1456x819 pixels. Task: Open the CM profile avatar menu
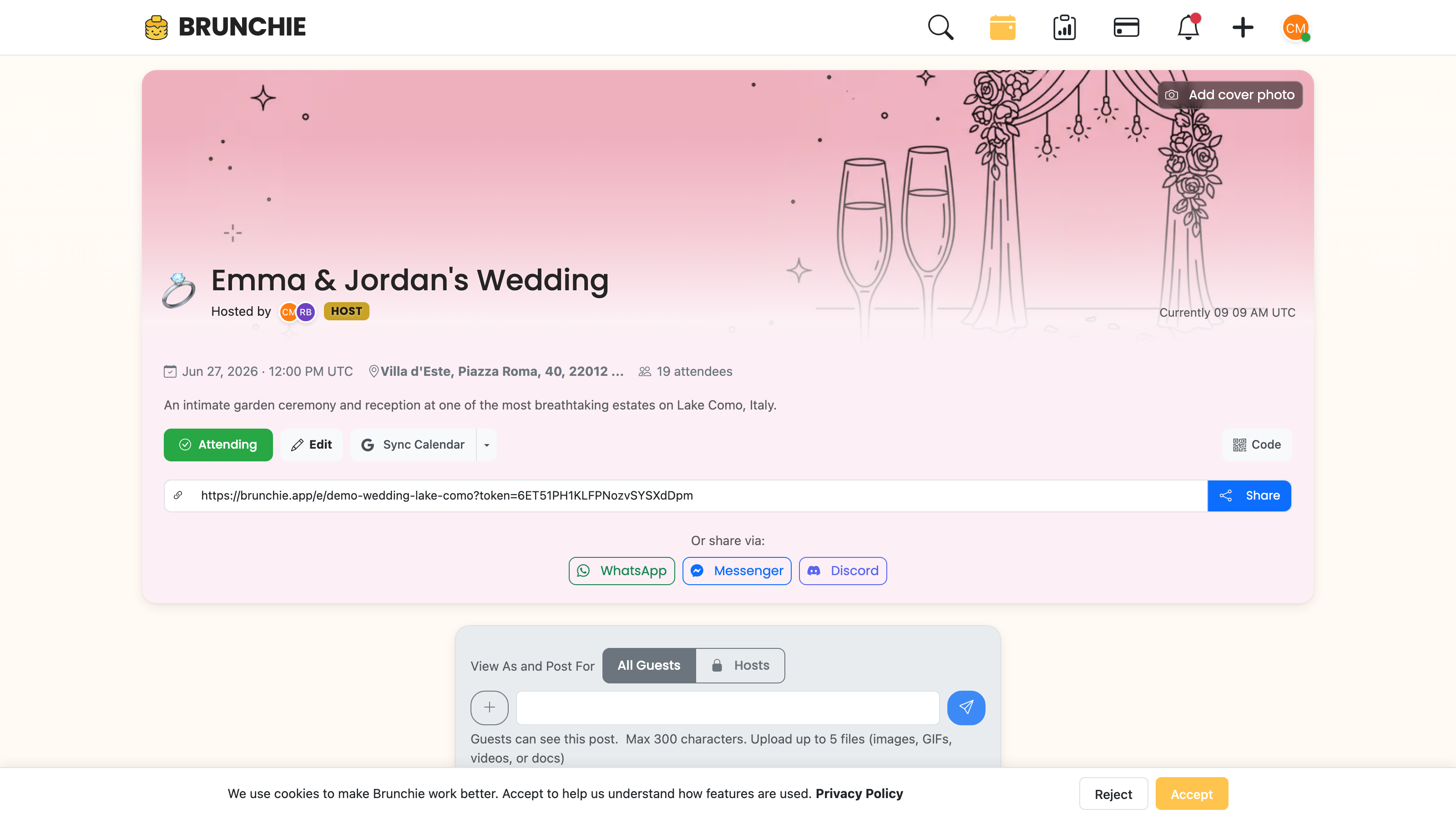tap(1295, 28)
